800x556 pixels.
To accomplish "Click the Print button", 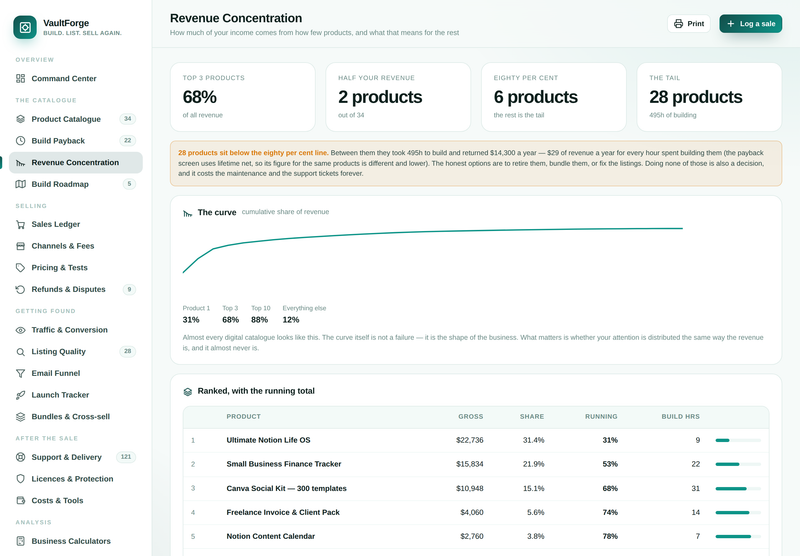I will coord(689,23).
